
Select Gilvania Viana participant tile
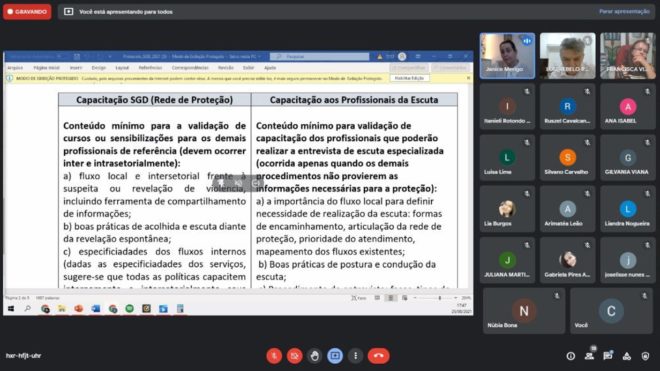pos(628,158)
